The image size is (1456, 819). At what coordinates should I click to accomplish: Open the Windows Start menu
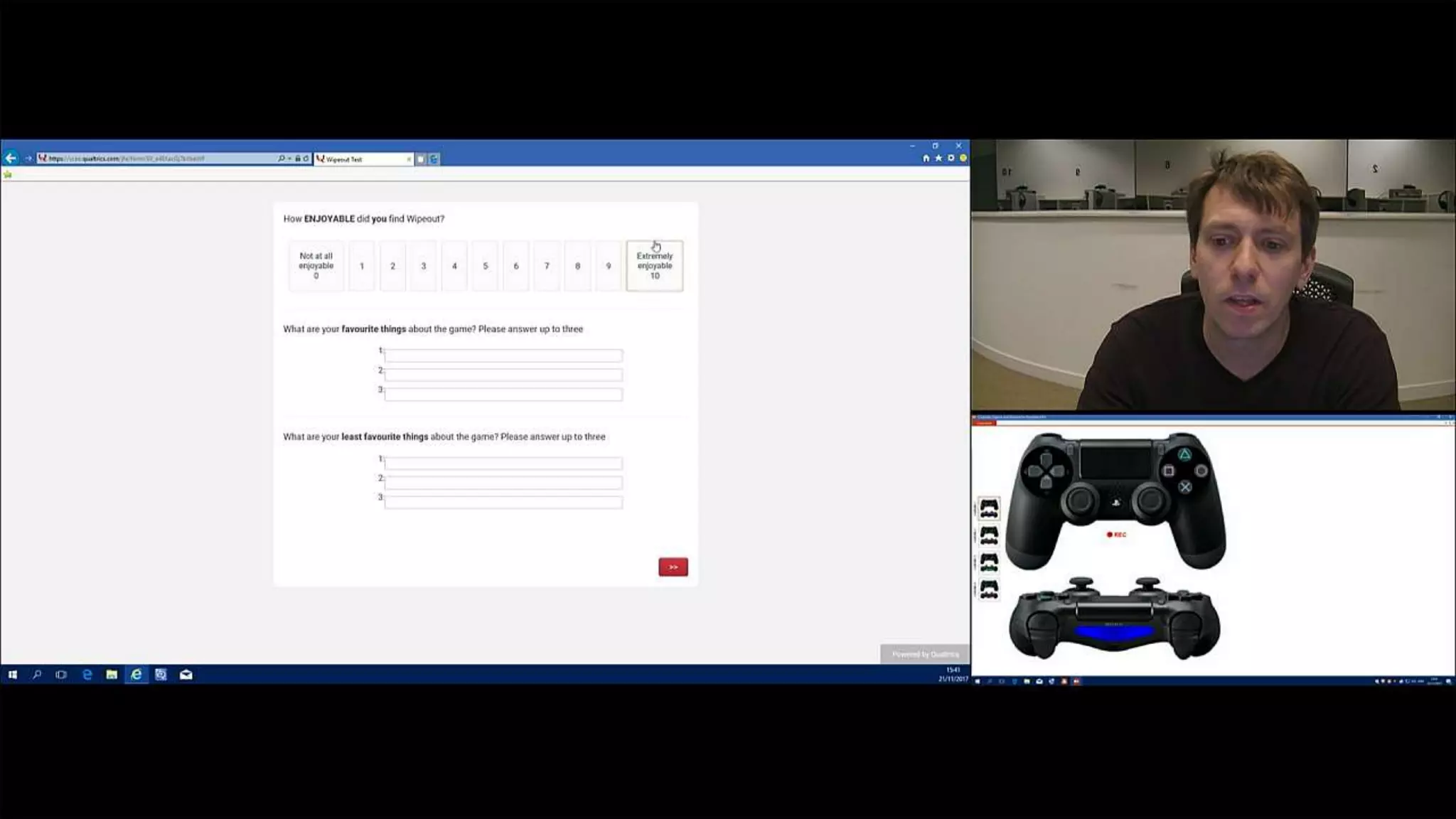click(12, 674)
